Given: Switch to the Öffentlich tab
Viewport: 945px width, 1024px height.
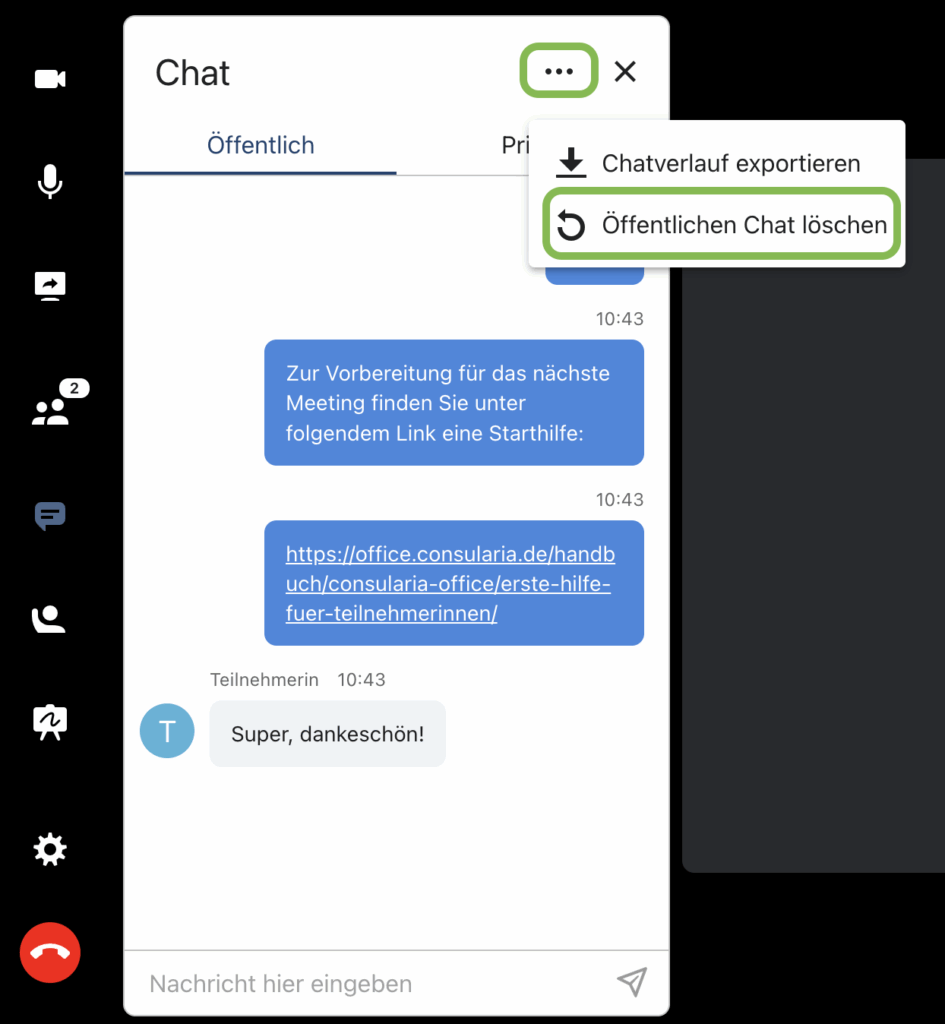Looking at the screenshot, I should click(261, 145).
